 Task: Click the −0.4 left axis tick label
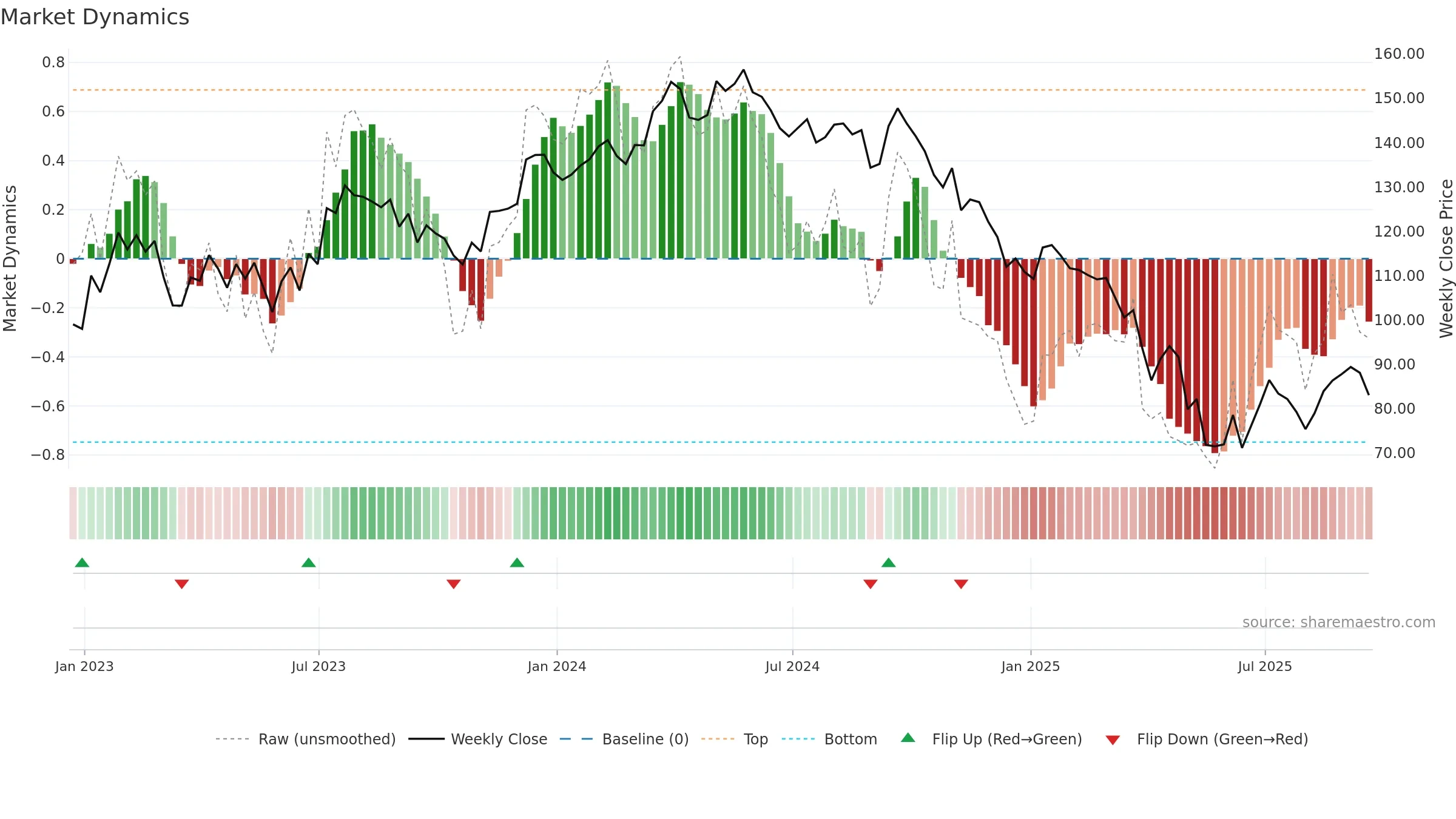[x=48, y=357]
